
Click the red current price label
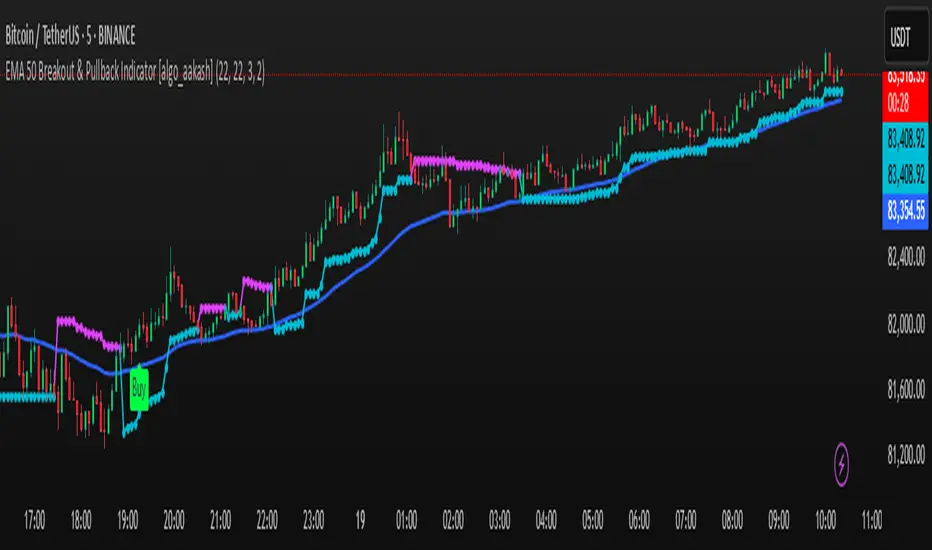click(x=905, y=96)
